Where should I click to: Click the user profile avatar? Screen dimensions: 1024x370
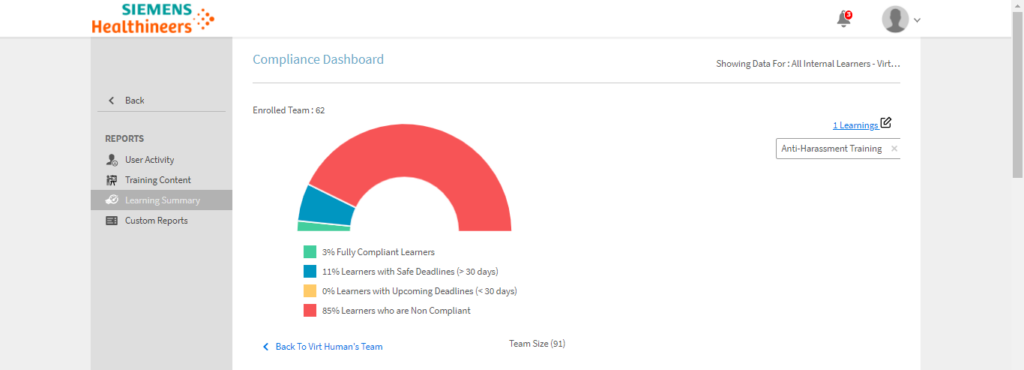click(x=895, y=20)
